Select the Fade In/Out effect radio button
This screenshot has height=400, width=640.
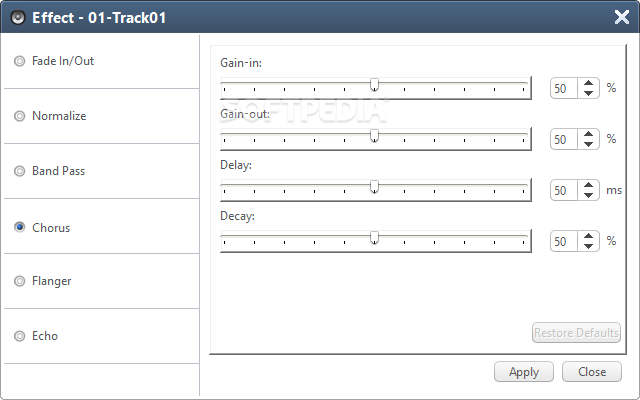pos(19,61)
